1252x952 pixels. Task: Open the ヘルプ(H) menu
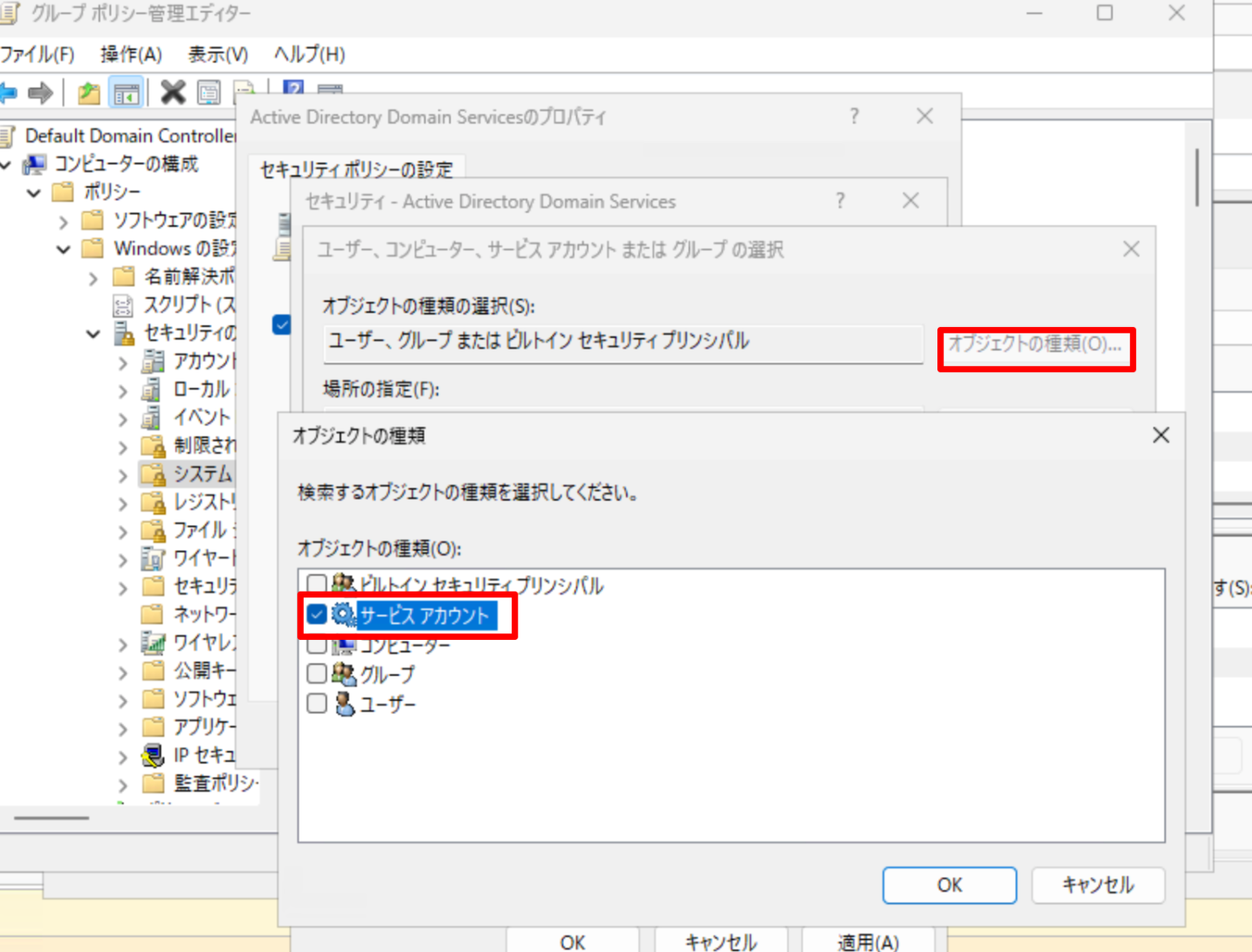310,55
